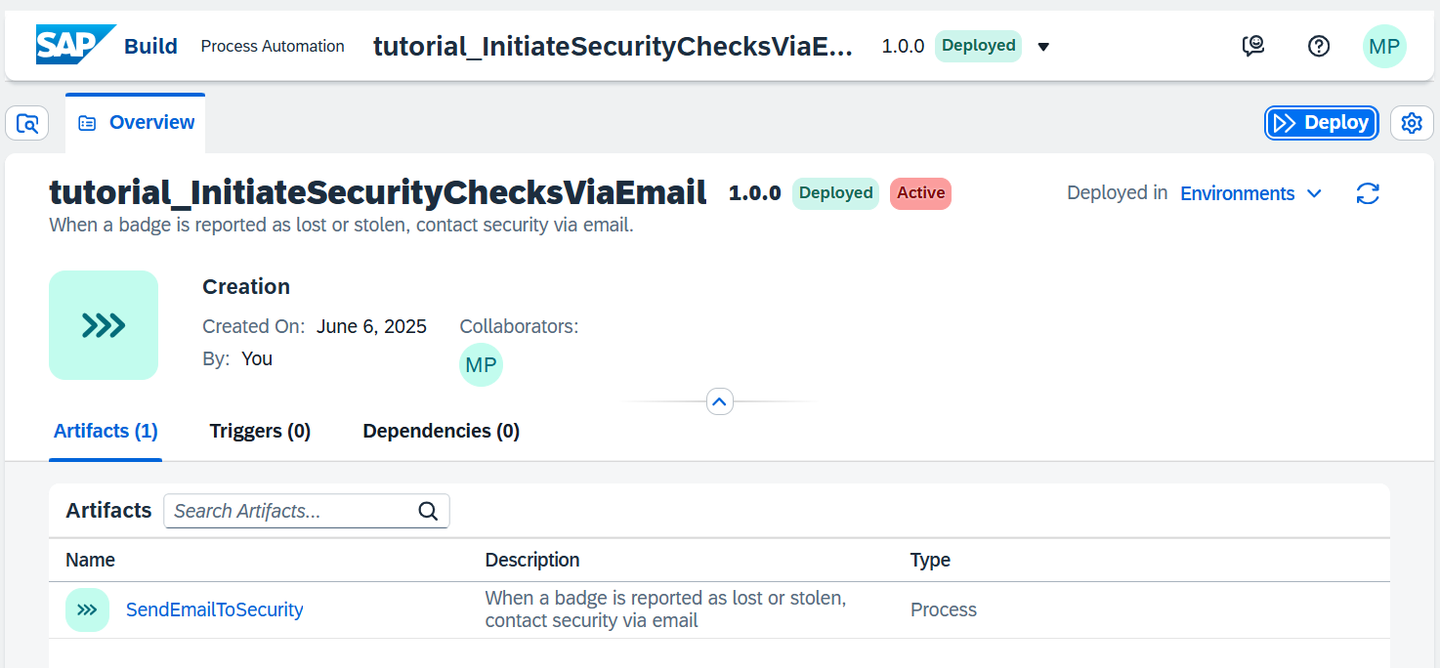Click the project description subtitle
Screen dimensions: 1440x668
[341, 225]
